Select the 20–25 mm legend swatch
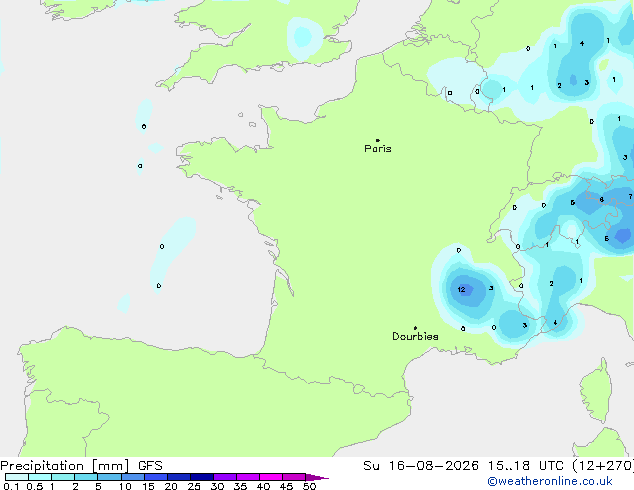 click(x=179, y=477)
